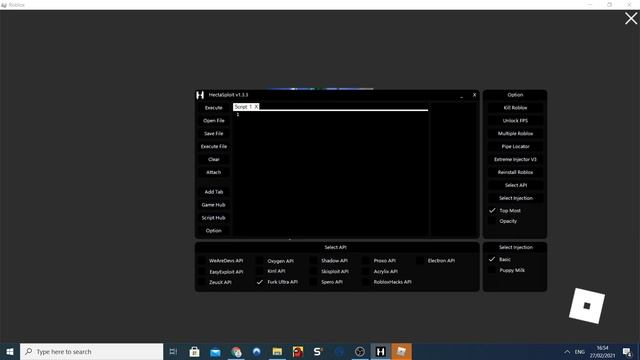640x360 pixels.
Task: Clear the script editor with Clear button
Action: pos(213,160)
